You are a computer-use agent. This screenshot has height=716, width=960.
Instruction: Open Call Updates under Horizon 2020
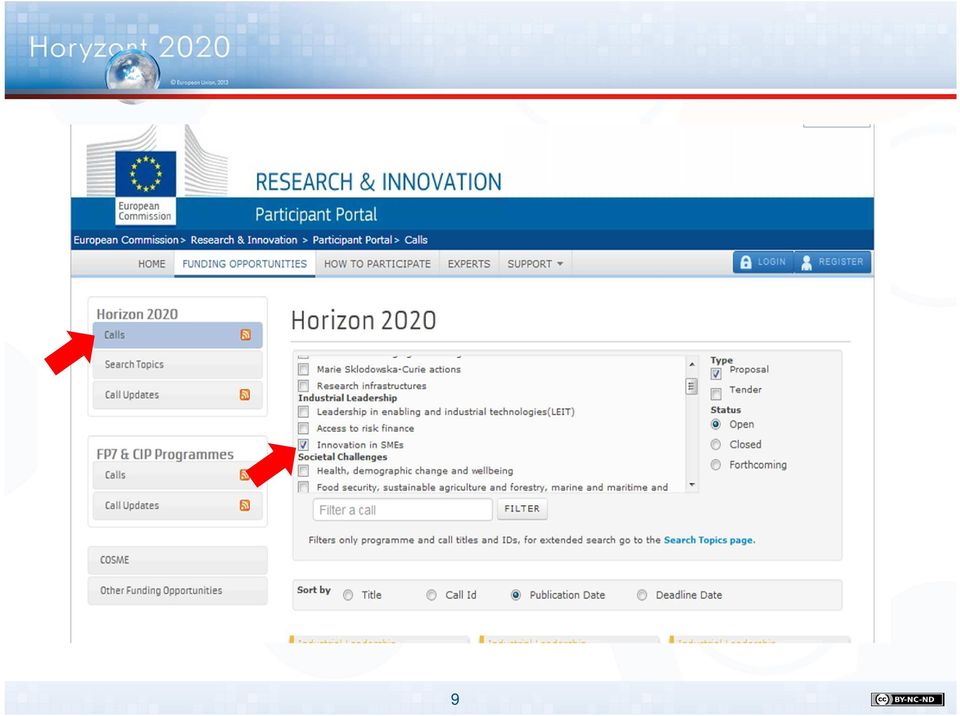tap(178, 395)
